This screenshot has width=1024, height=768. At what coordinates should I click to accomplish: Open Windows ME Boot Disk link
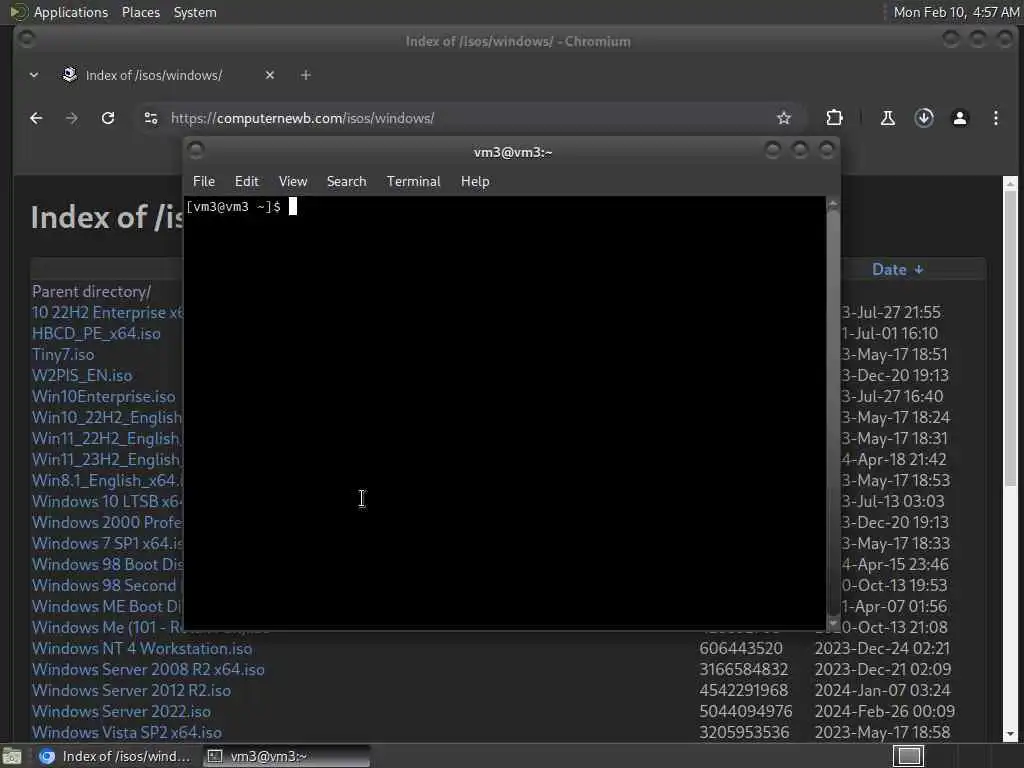pyautogui.click(x=108, y=606)
